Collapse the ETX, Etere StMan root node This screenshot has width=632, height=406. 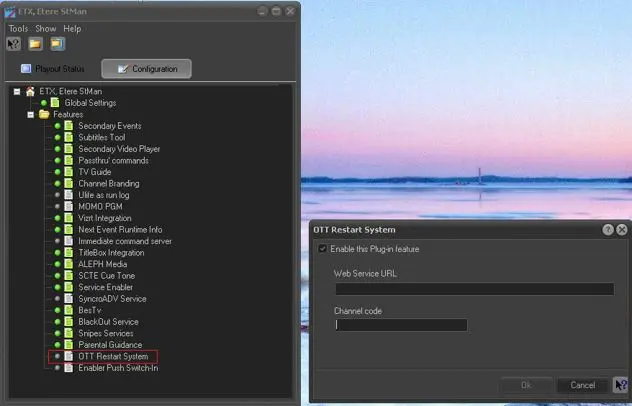pos(17,91)
